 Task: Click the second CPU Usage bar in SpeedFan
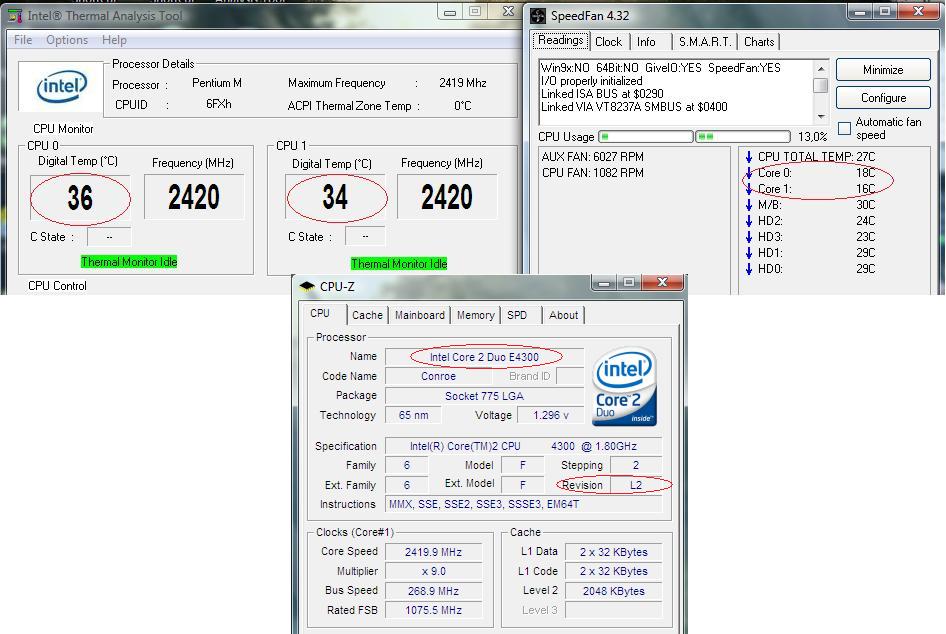743,137
